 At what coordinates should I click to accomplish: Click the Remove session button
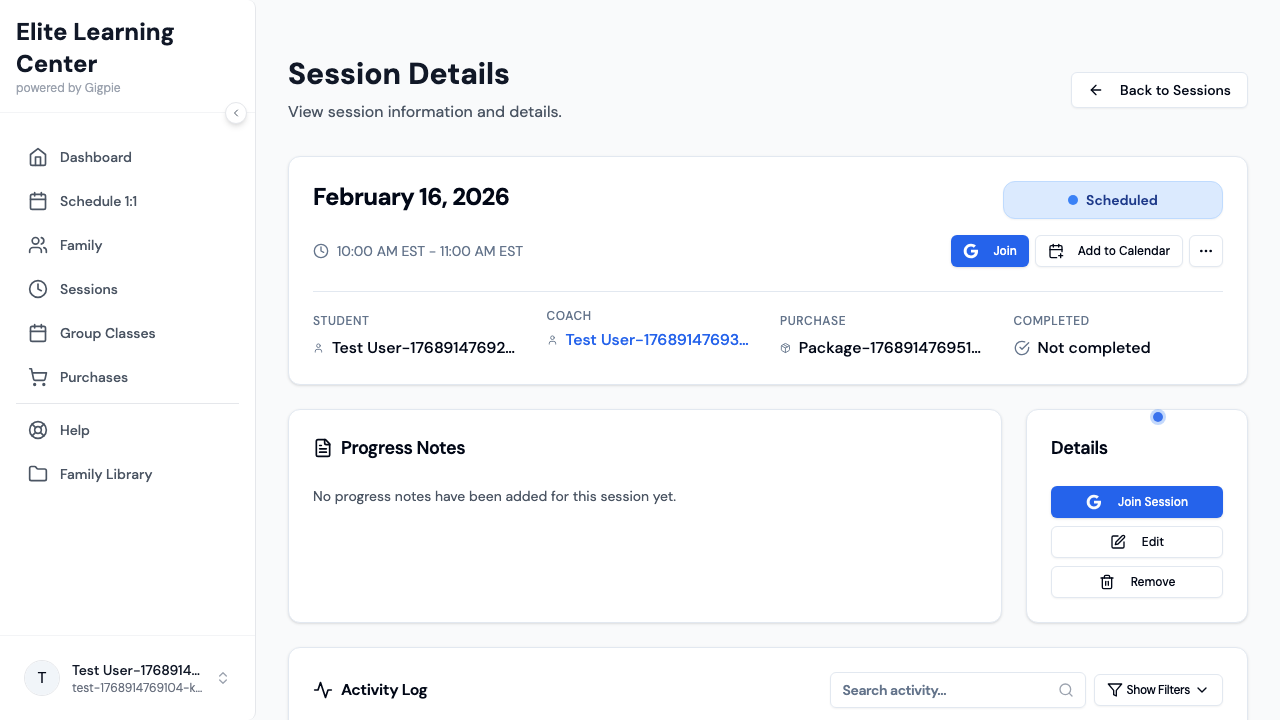[1136, 582]
